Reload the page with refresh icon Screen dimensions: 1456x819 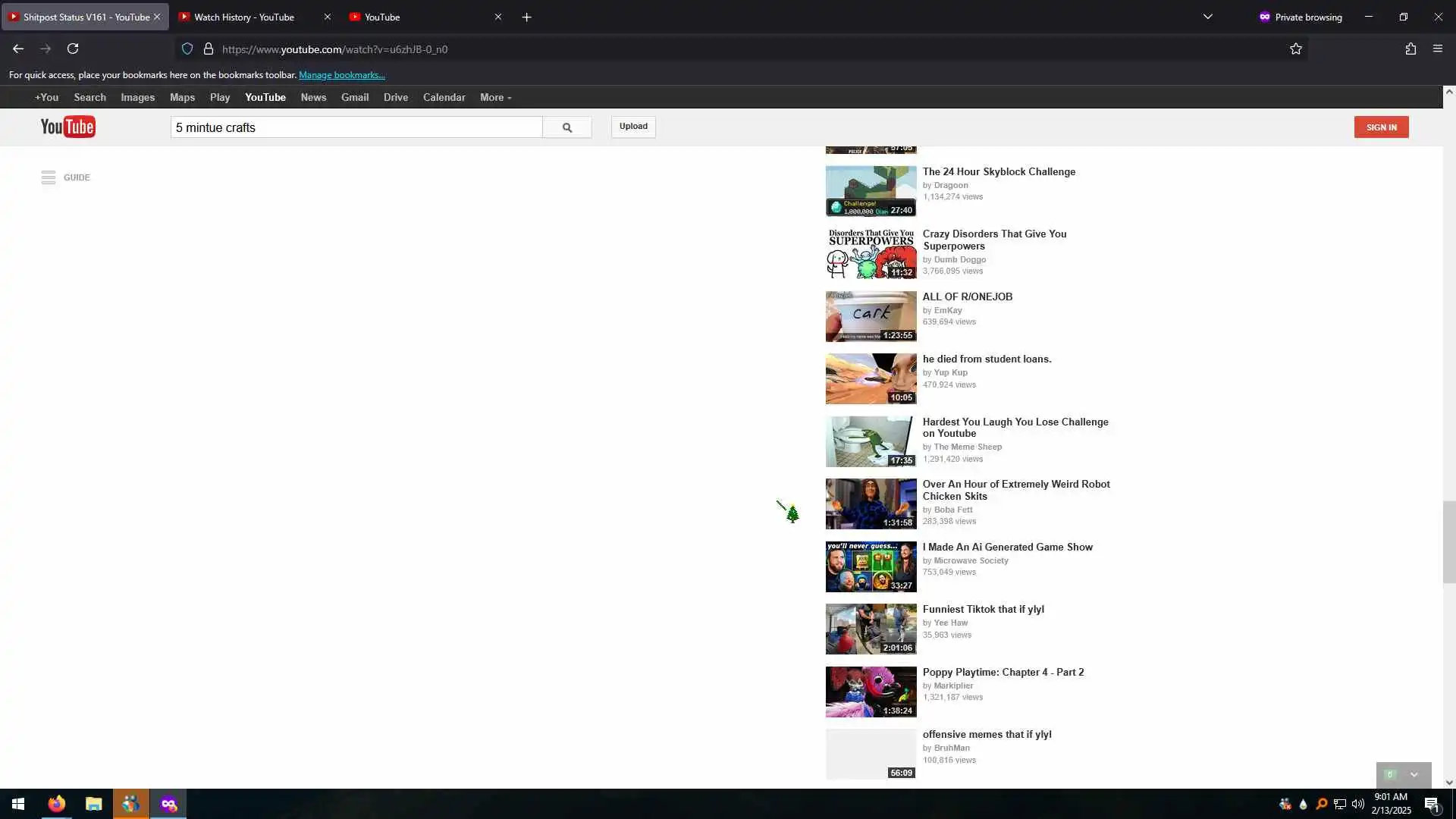[x=73, y=49]
